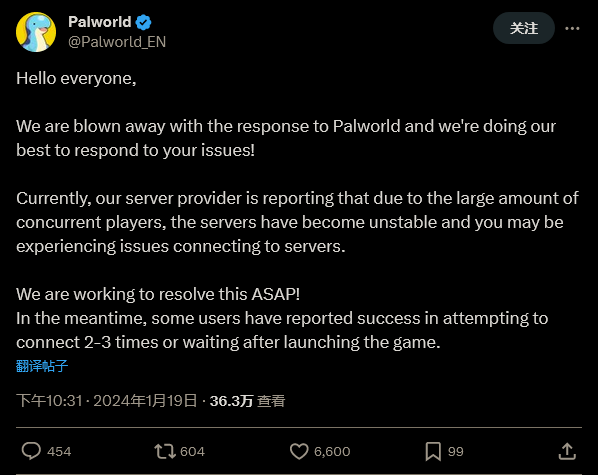Screen dimensions: 598x475
Task: Click the 99 bookmarks count
Action: pyautogui.click(x=456, y=452)
